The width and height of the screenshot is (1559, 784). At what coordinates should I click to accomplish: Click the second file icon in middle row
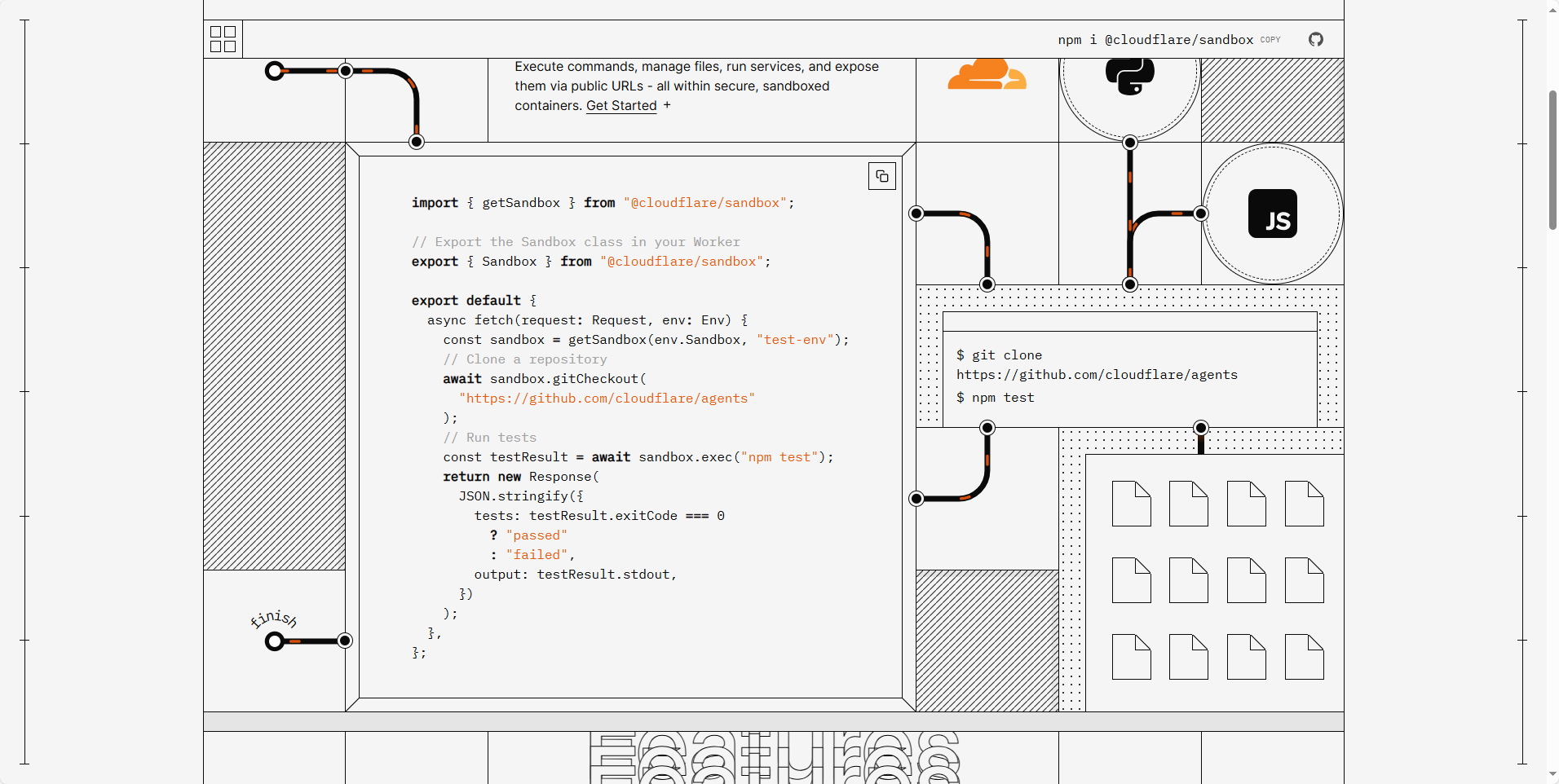click(x=1188, y=580)
